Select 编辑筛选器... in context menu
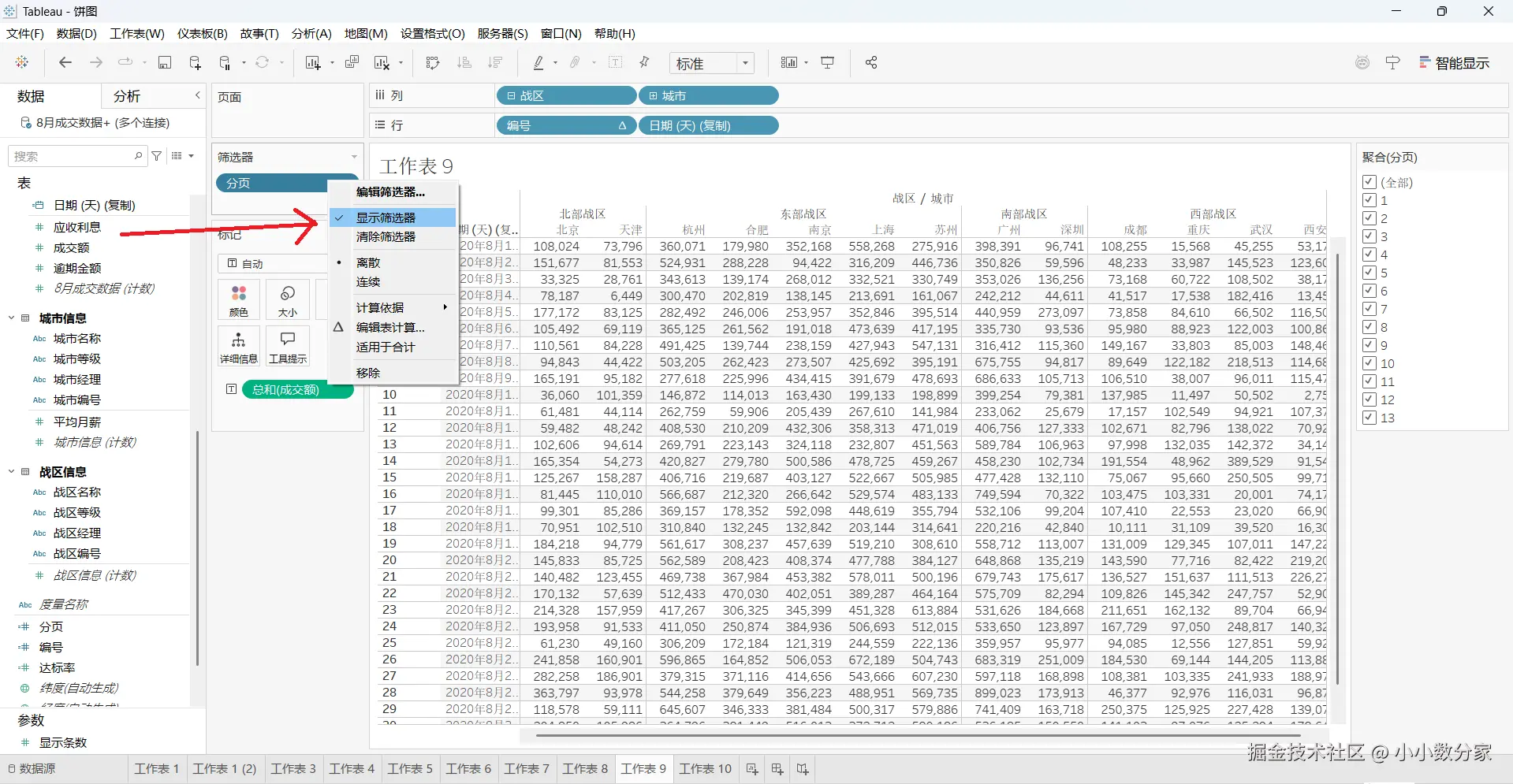This screenshot has height=784, width=1513. pyautogui.click(x=393, y=191)
